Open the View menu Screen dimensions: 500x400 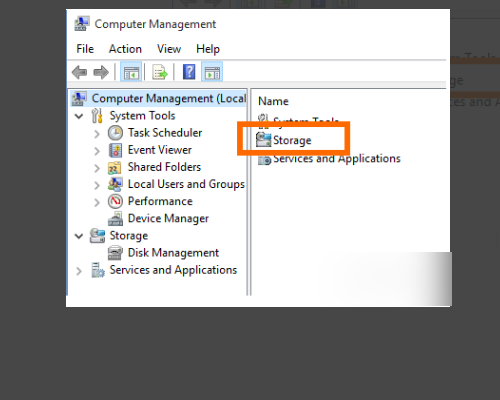coord(169,49)
